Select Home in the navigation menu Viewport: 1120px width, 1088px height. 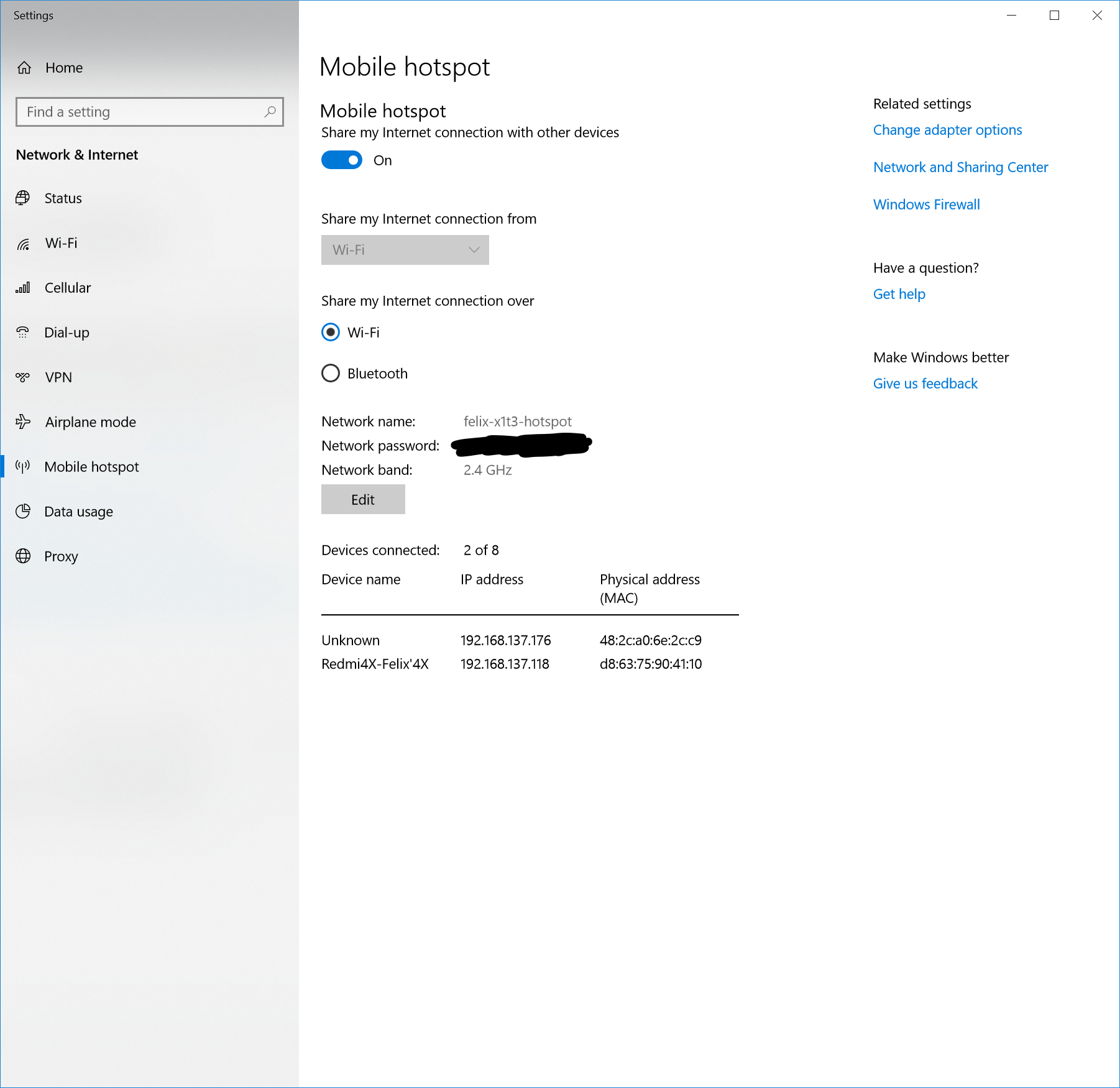[64, 68]
